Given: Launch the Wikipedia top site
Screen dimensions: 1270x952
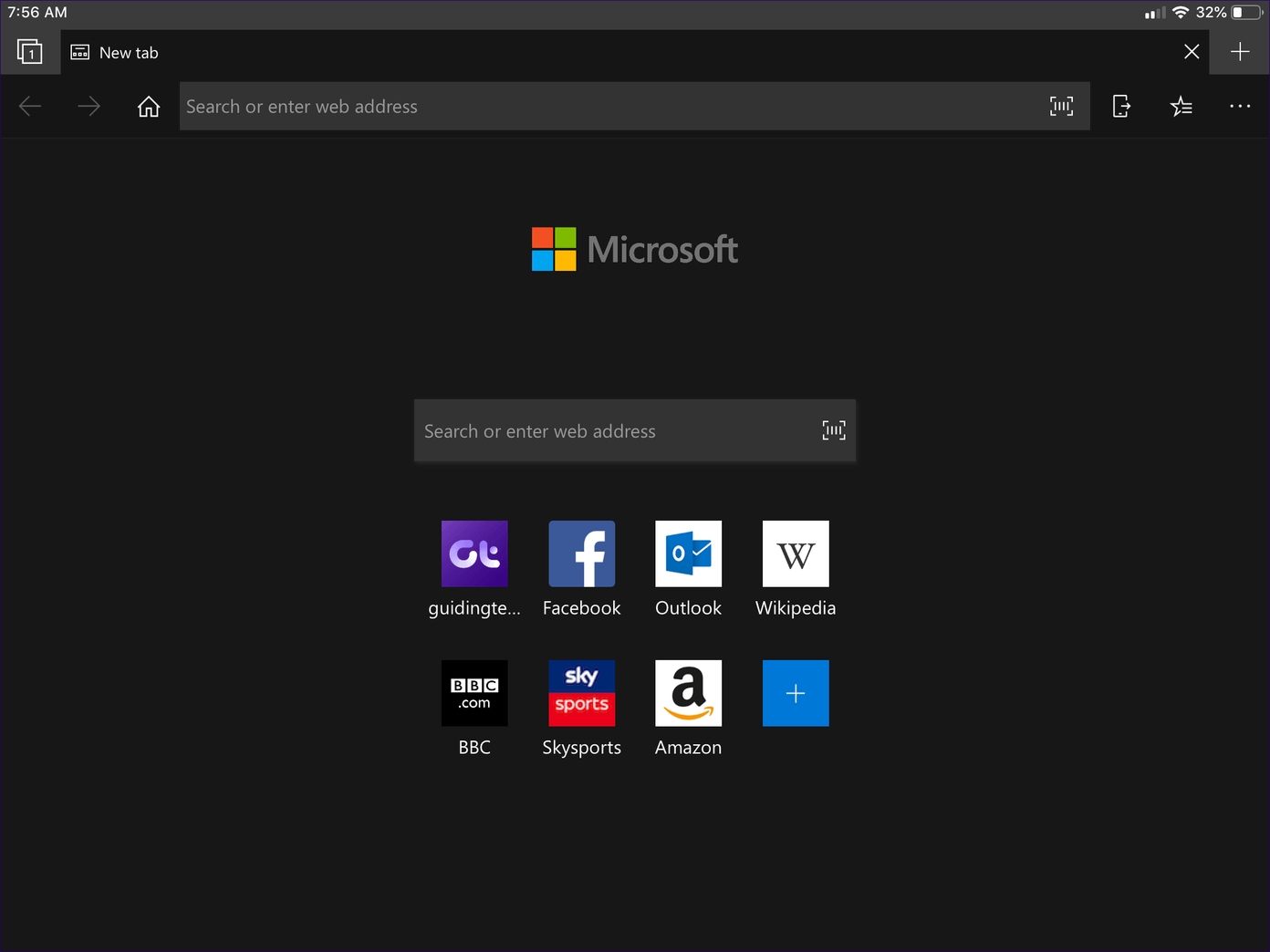Looking at the screenshot, I should [x=796, y=554].
